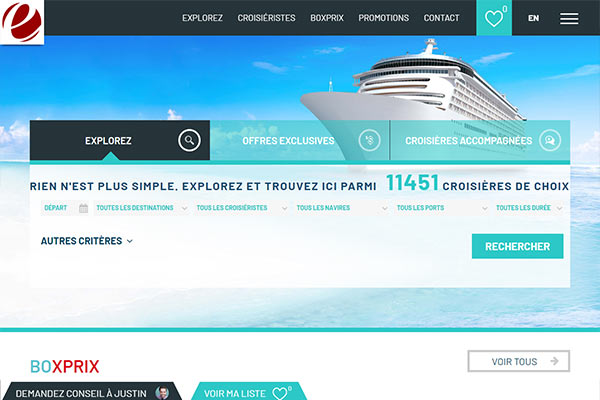Viewport: 600px width, 400px height.
Task: Click the chat icon on Croisières Accompagnées
Action: tap(550, 140)
